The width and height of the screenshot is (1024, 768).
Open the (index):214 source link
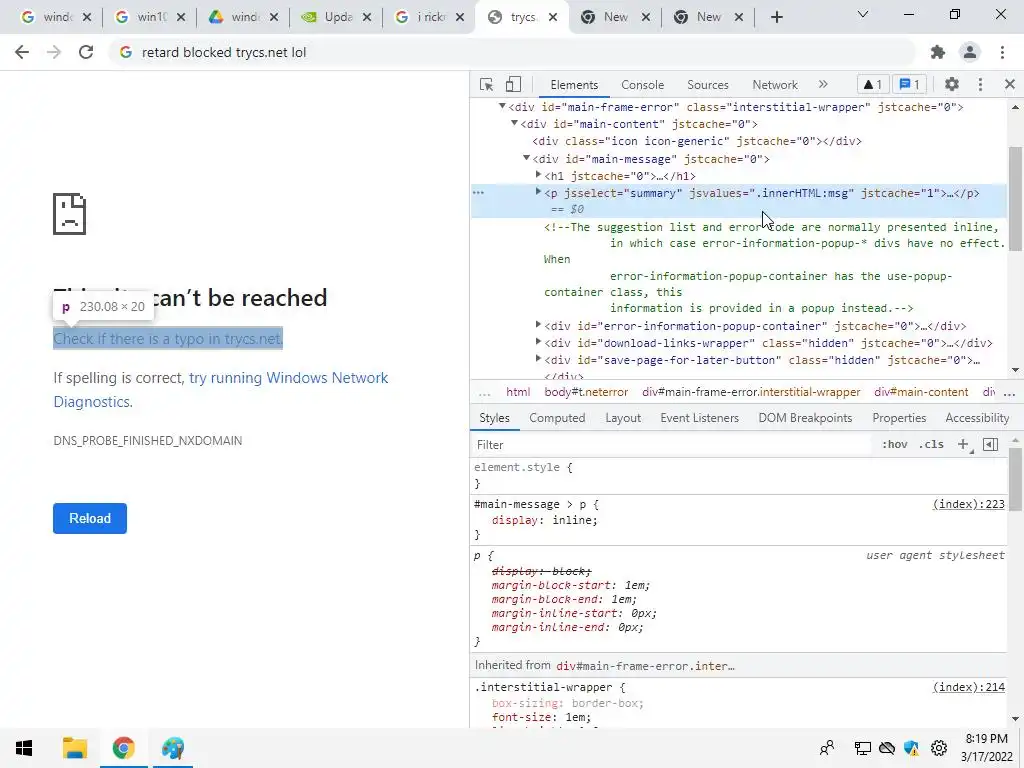point(968,687)
